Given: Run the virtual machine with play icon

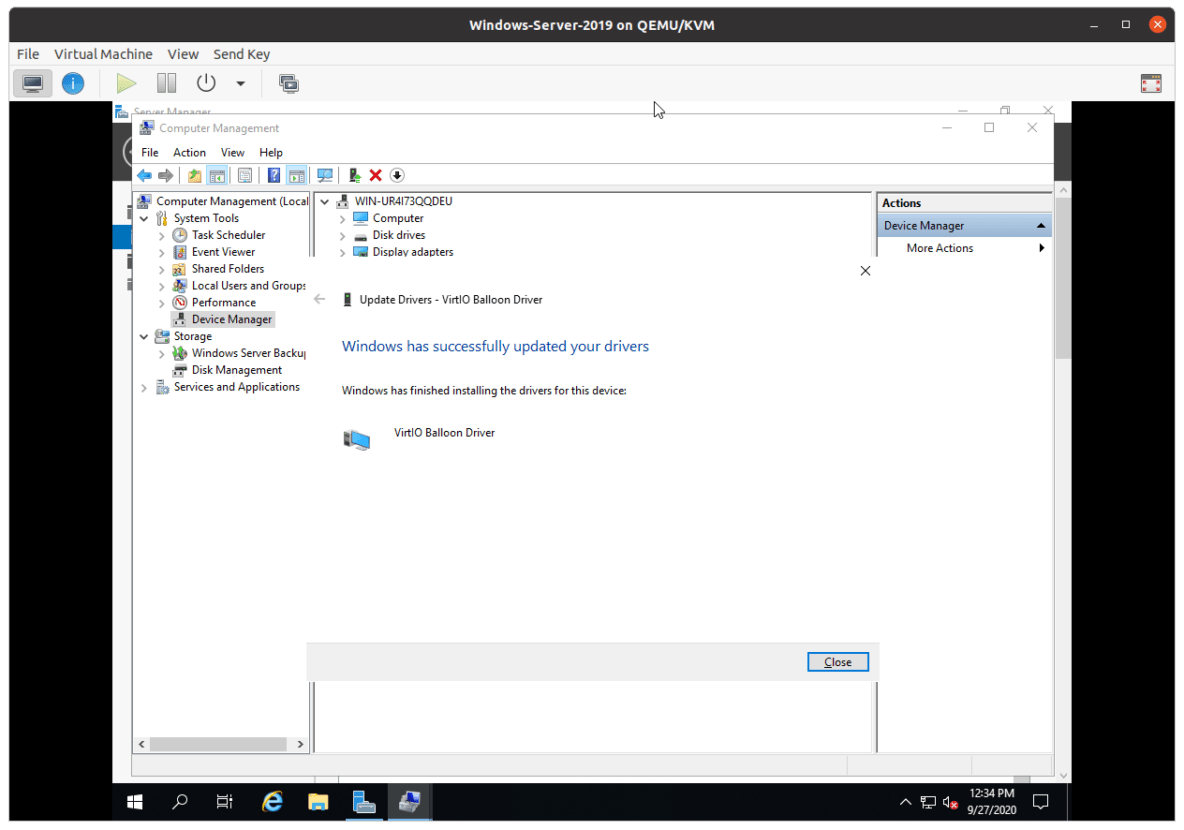Looking at the screenshot, I should pyautogui.click(x=124, y=83).
